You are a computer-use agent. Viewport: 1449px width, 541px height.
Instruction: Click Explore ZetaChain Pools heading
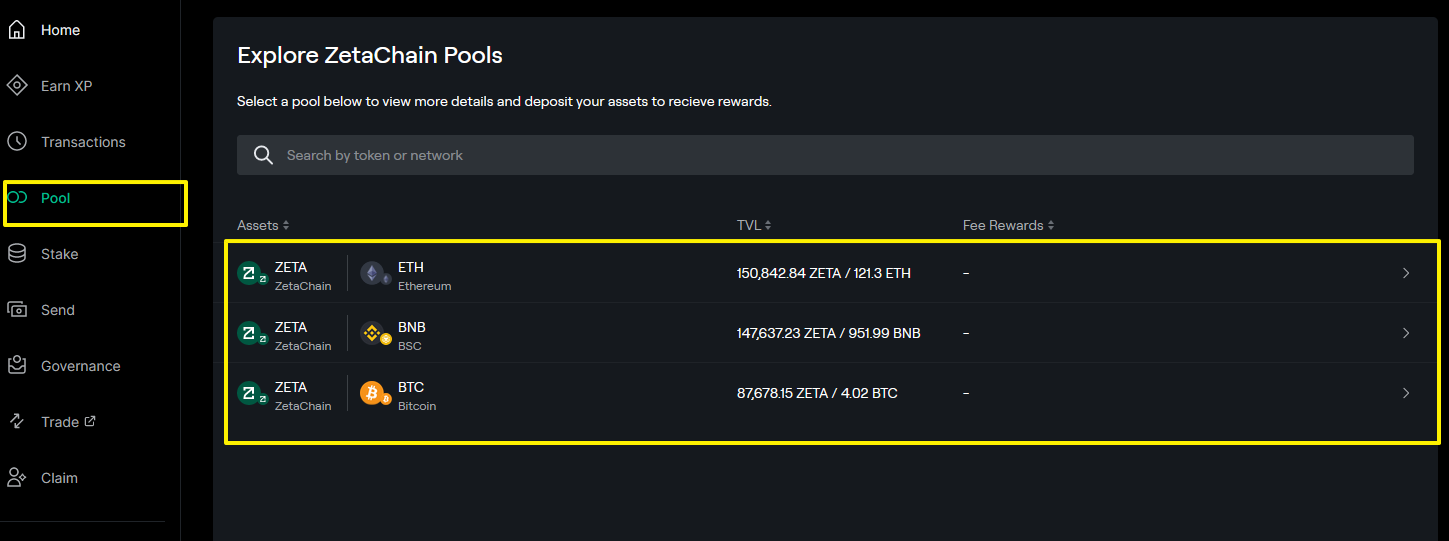370,55
